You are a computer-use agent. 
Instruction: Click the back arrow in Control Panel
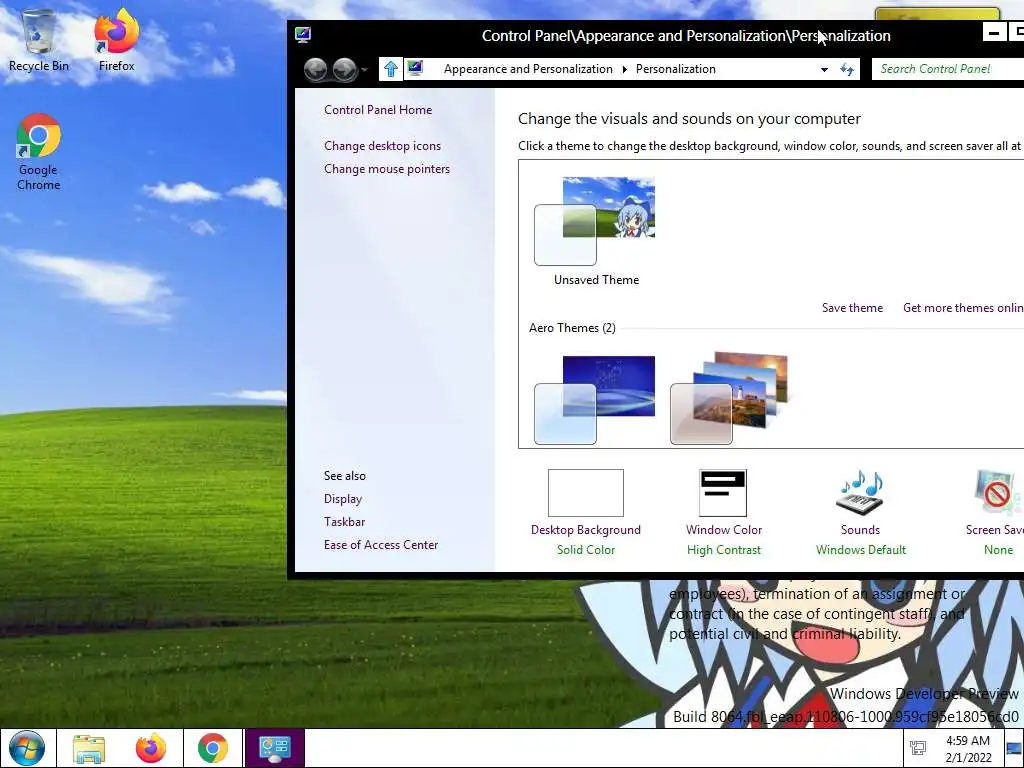[x=315, y=69]
